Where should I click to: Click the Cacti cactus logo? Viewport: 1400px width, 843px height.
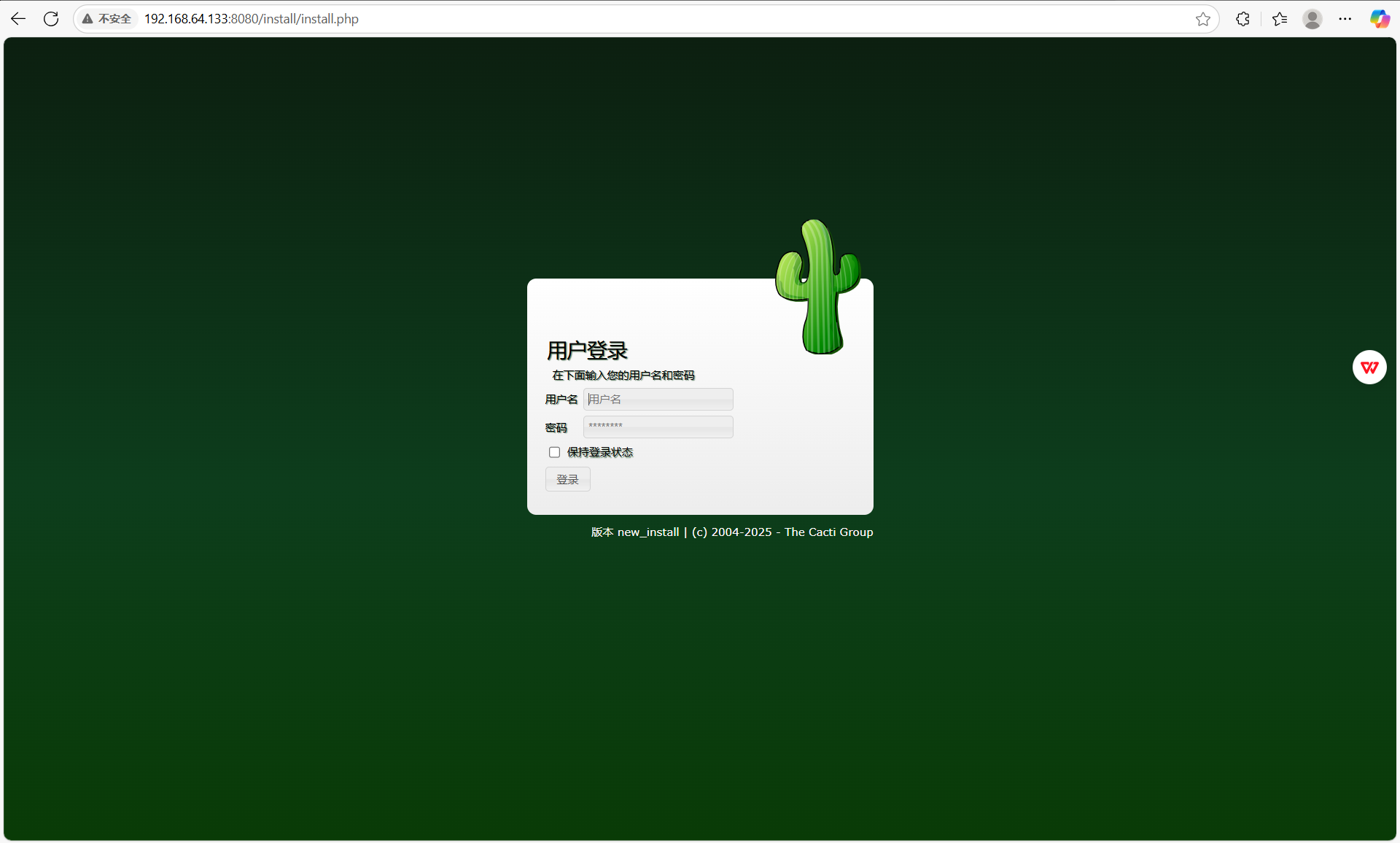coord(818,287)
